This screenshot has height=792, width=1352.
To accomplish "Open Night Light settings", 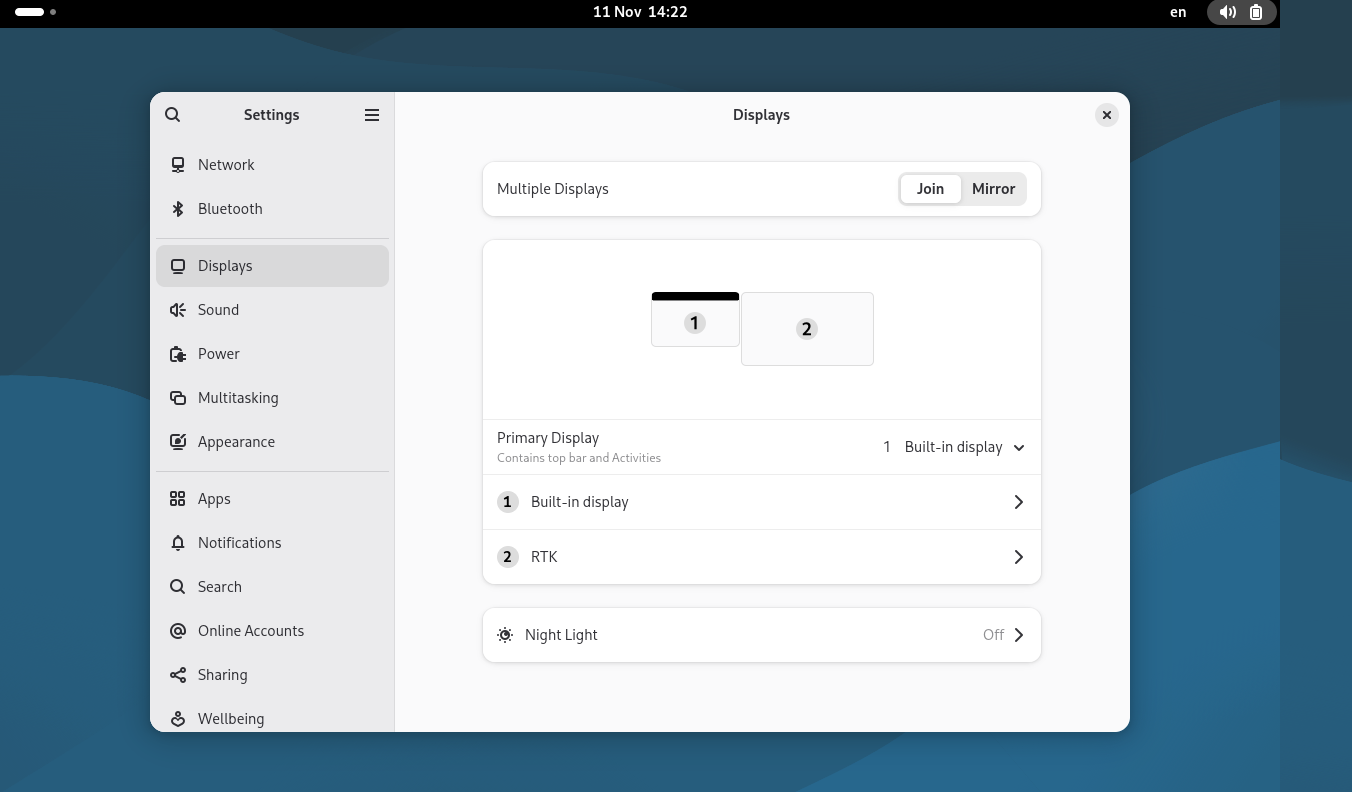I will (761, 635).
